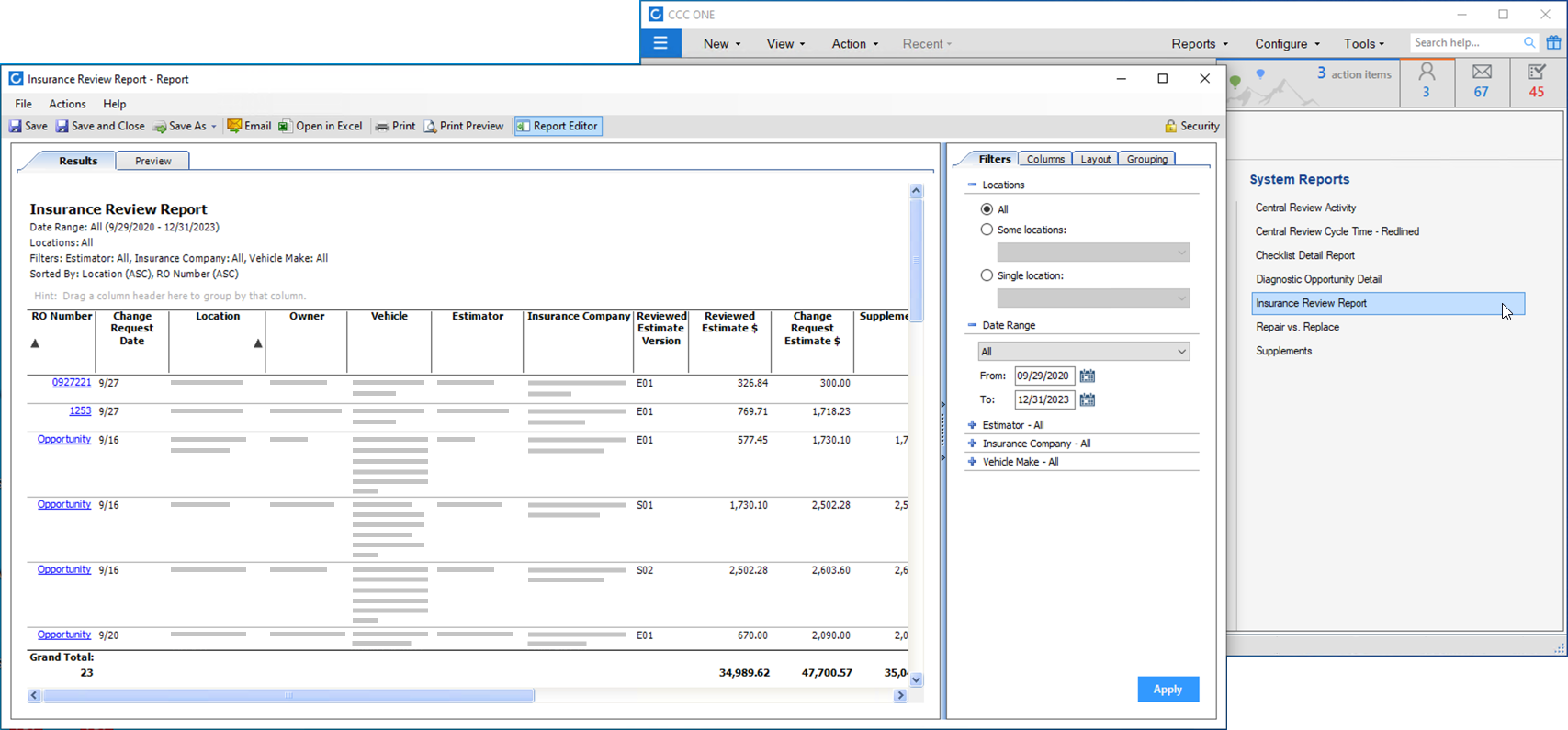1568x730 pixels.
Task: Select Insurance Review Report in System Reports
Action: pyautogui.click(x=1388, y=303)
